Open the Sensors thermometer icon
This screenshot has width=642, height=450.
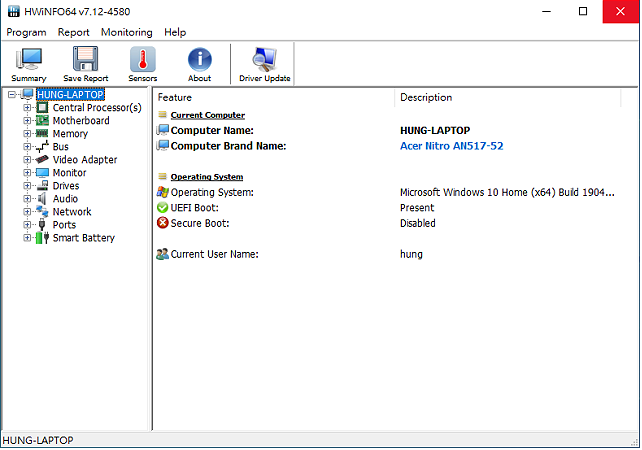pos(142,59)
